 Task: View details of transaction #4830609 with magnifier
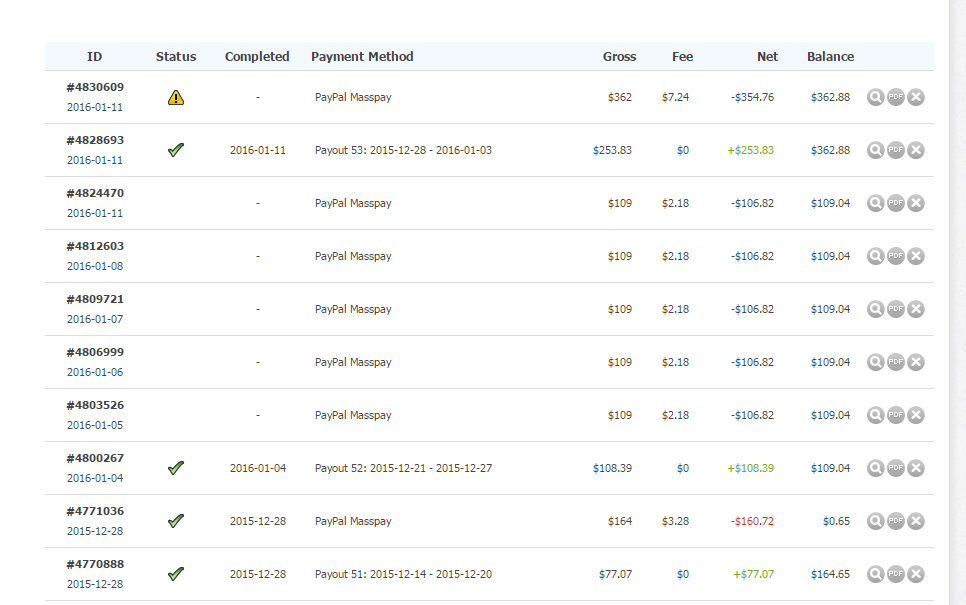[x=875, y=97]
